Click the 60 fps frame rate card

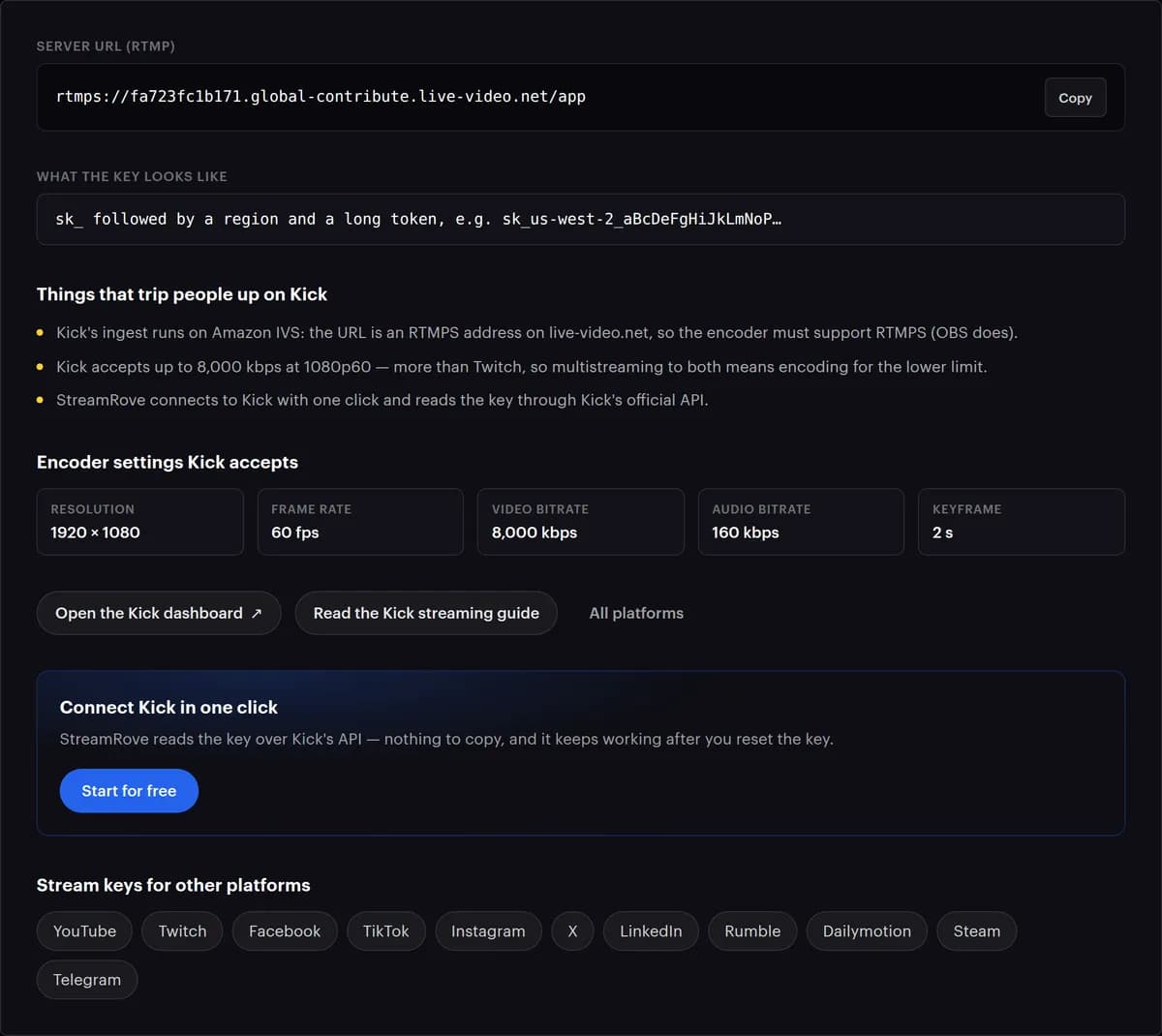click(x=360, y=522)
